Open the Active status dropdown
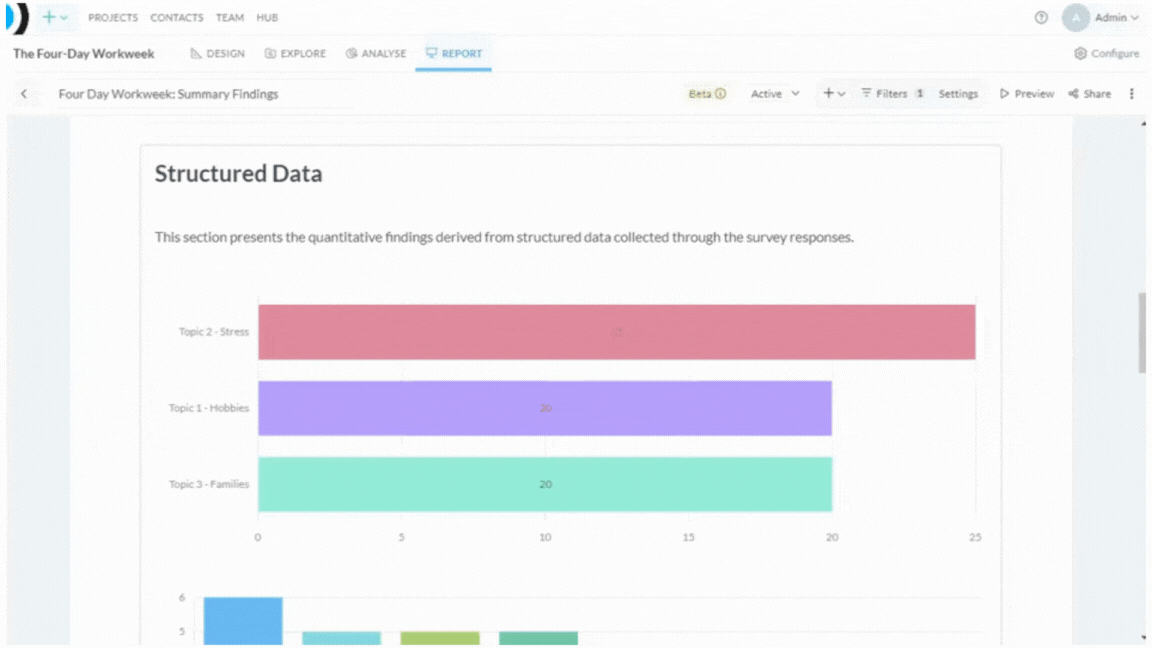The height and width of the screenshot is (648, 1152). point(775,94)
